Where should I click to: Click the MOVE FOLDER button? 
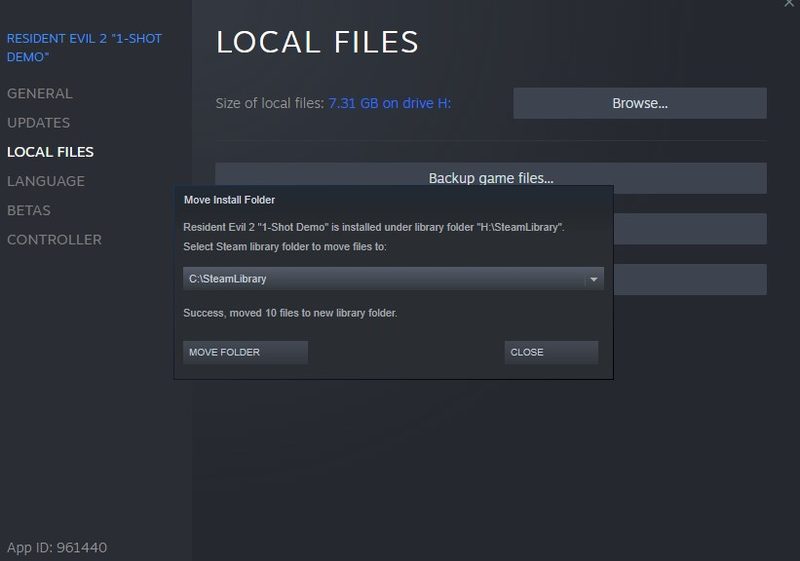245,352
